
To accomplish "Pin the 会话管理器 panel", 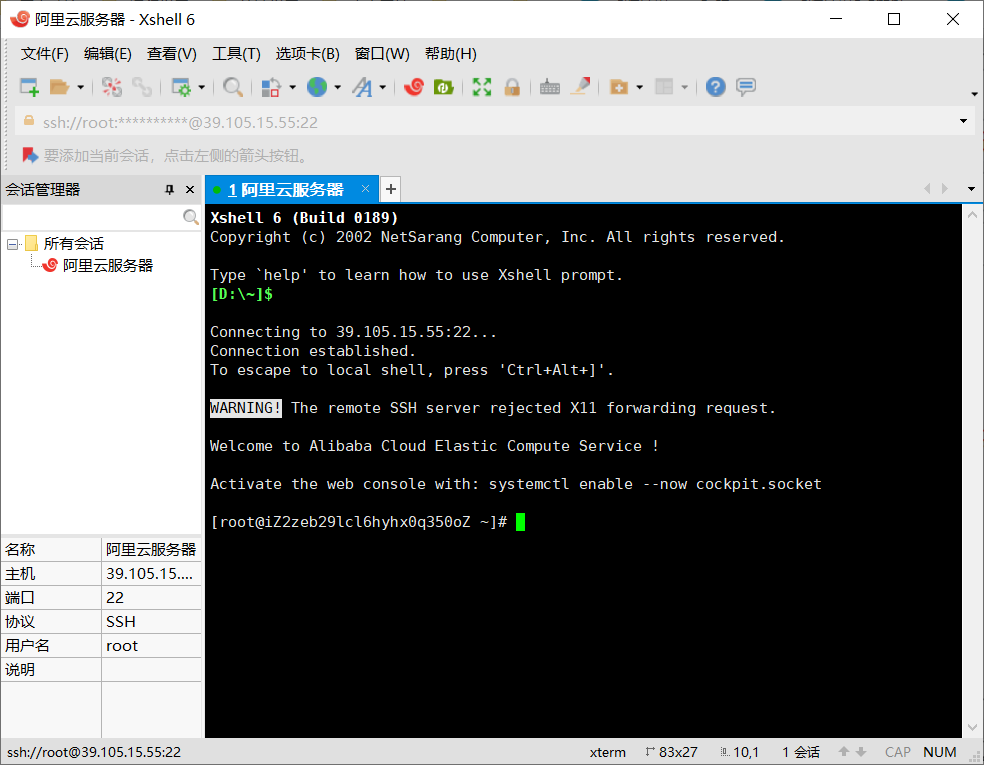I will [x=169, y=190].
